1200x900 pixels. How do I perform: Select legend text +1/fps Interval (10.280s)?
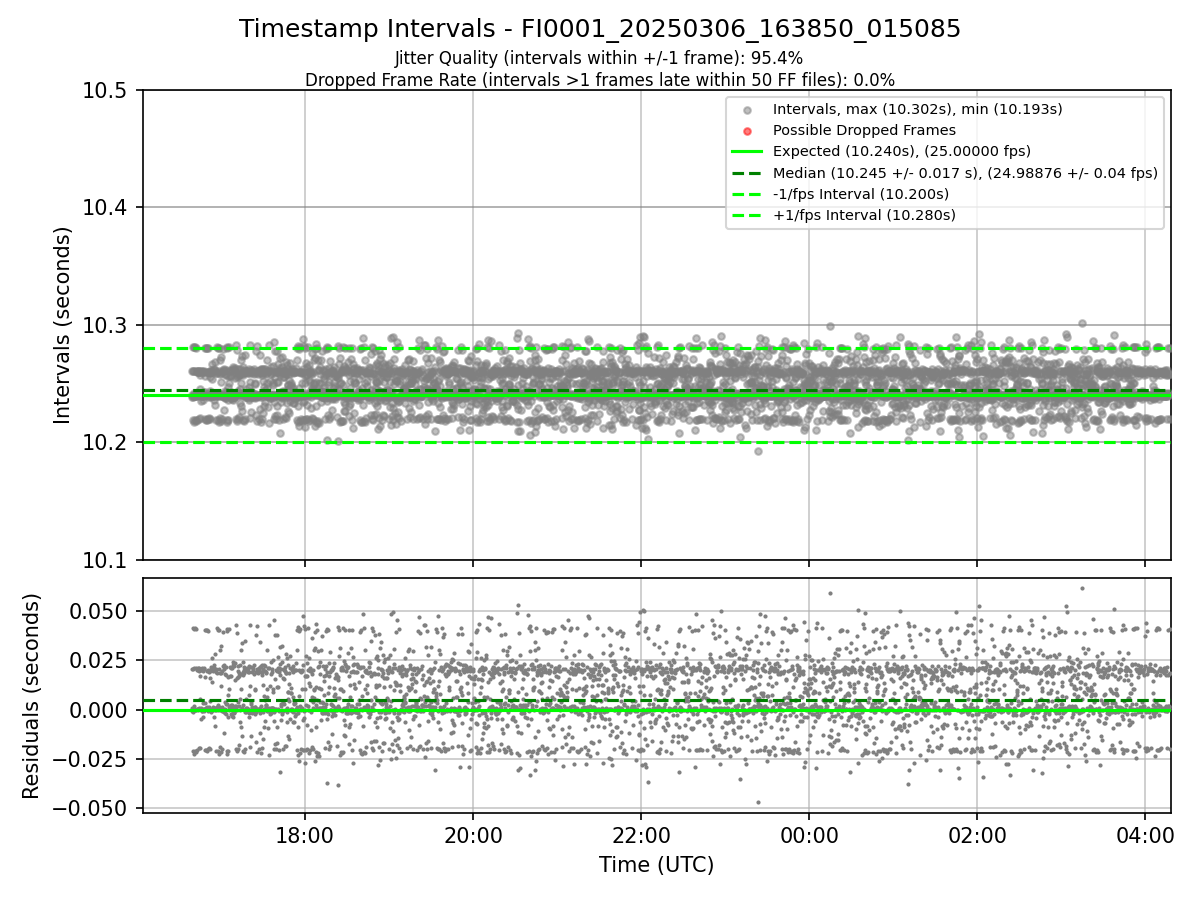pos(864,215)
